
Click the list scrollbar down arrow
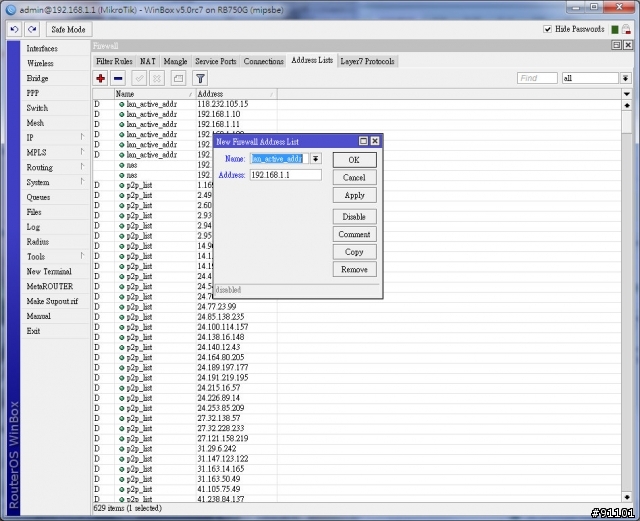627,497
